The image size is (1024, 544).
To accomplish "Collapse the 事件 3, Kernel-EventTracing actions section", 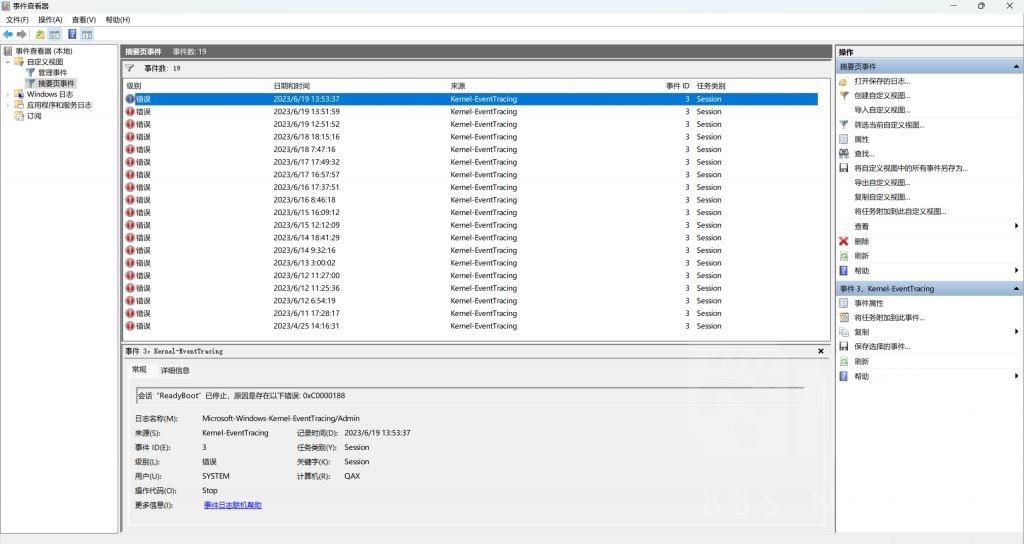I will [x=1016, y=289].
